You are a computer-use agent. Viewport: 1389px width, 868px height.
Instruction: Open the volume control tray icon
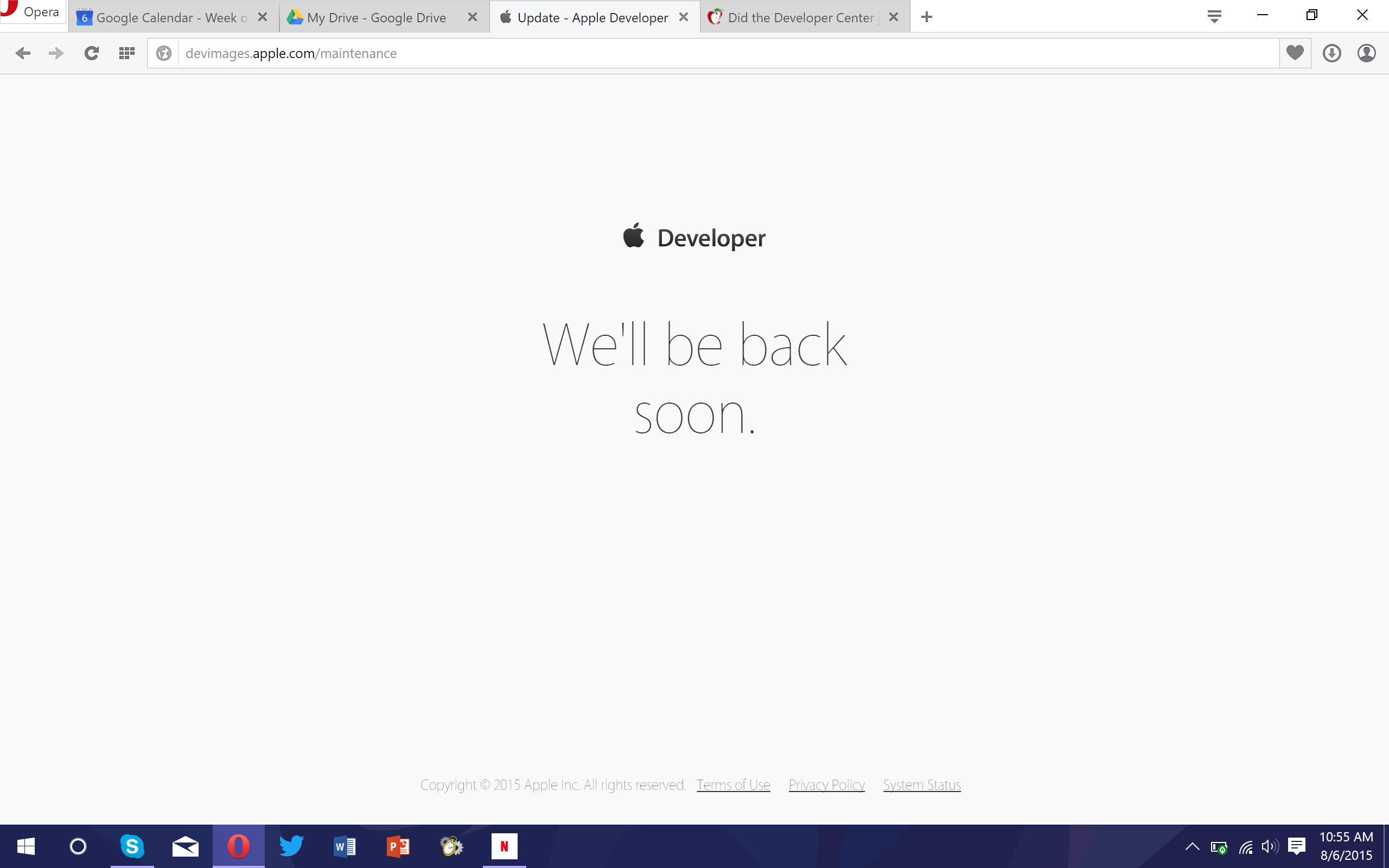pos(1270,847)
